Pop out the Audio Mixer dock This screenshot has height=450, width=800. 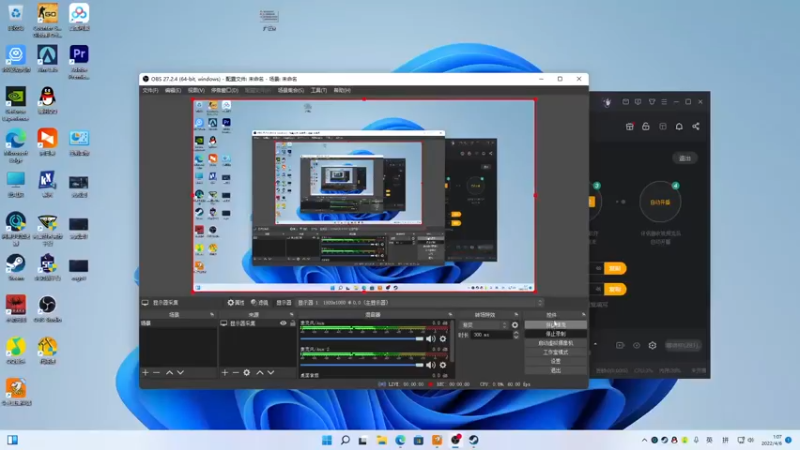click(x=450, y=315)
